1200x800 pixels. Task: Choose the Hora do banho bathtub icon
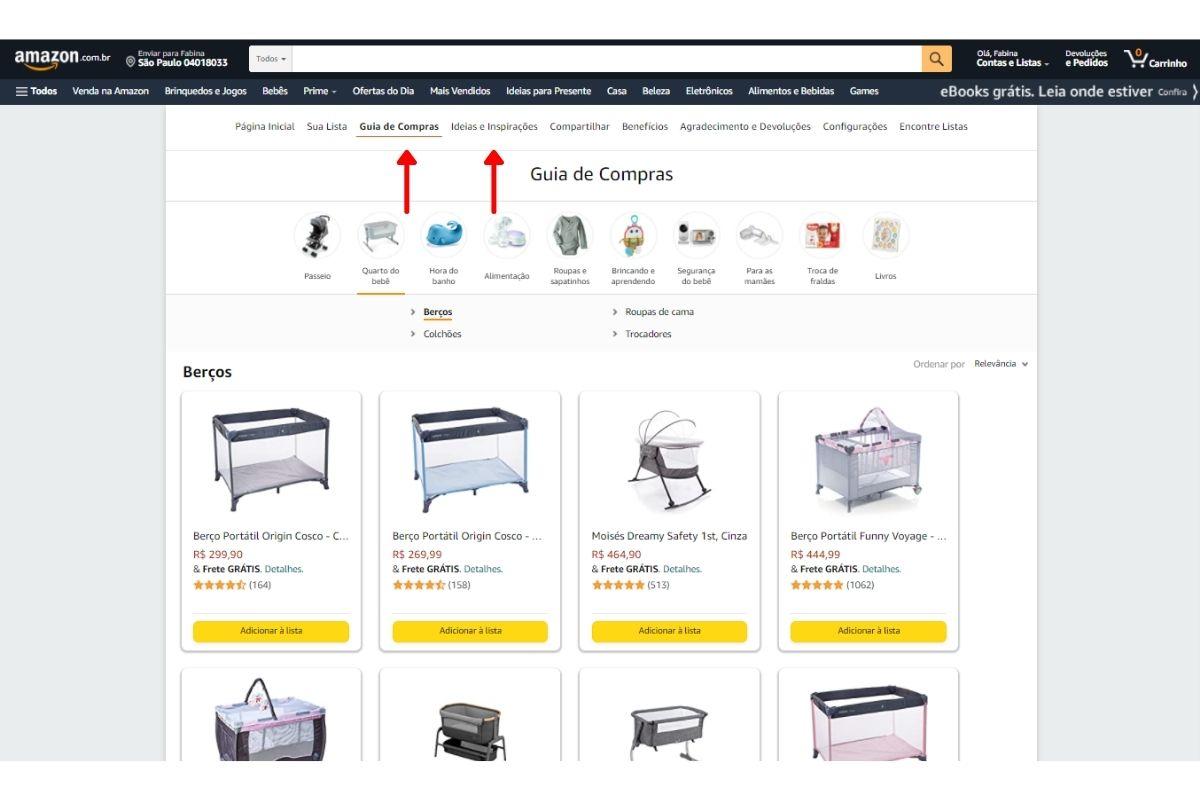(444, 235)
